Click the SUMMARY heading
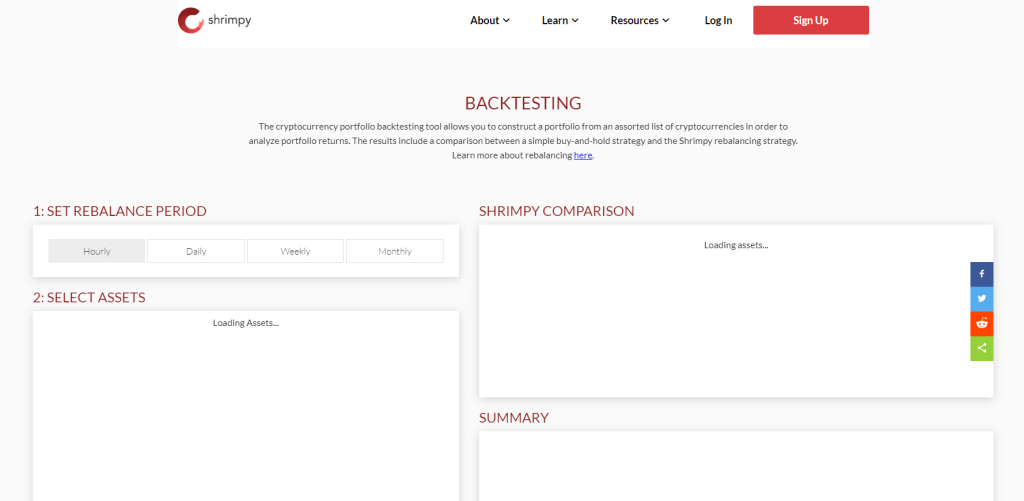Image resolution: width=1024 pixels, height=501 pixels. (514, 417)
